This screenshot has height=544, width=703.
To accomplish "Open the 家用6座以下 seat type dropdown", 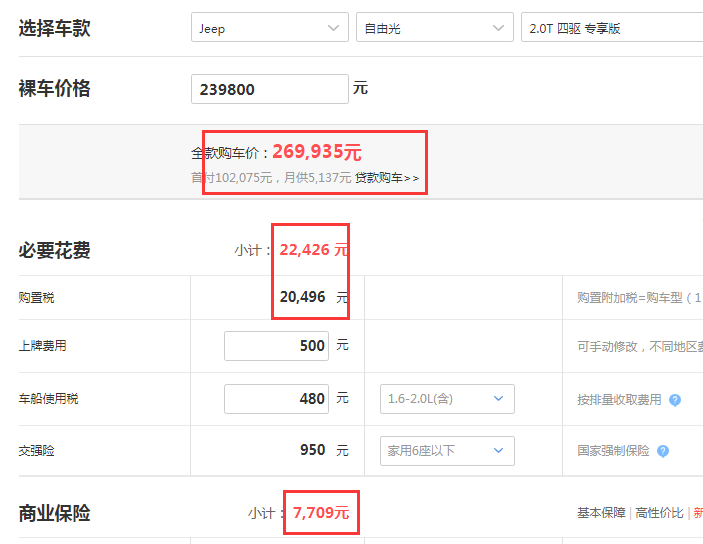I will tap(447, 451).
